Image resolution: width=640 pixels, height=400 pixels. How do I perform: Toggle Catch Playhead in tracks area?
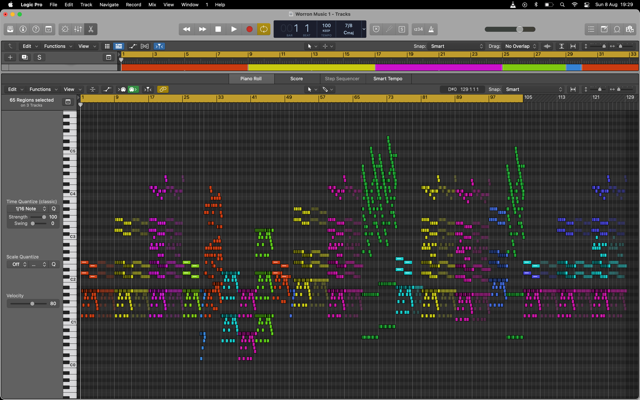(x=160, y=46)
